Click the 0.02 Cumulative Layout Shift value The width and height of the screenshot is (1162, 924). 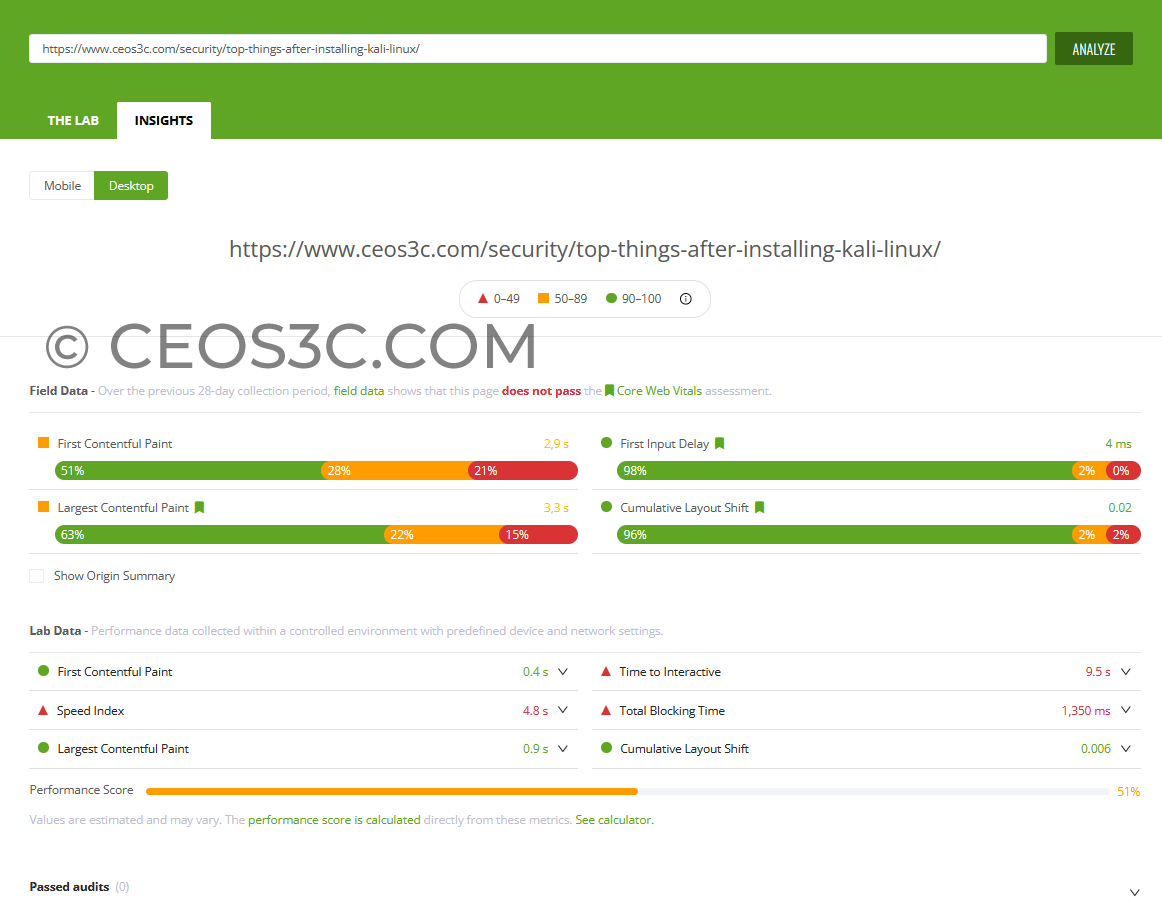(x=1120, y=508)
